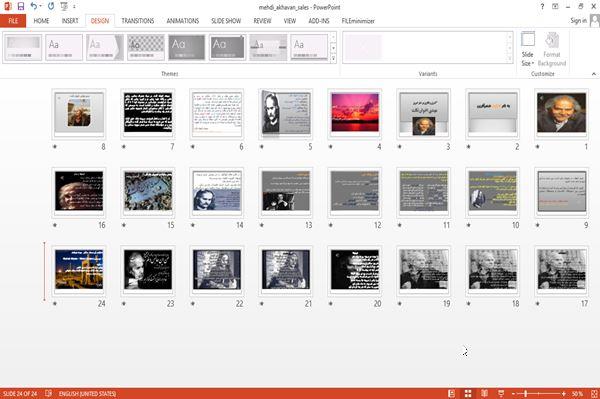Start slide show from beginning icon
The image size is (600, 399).
[64, 6]
